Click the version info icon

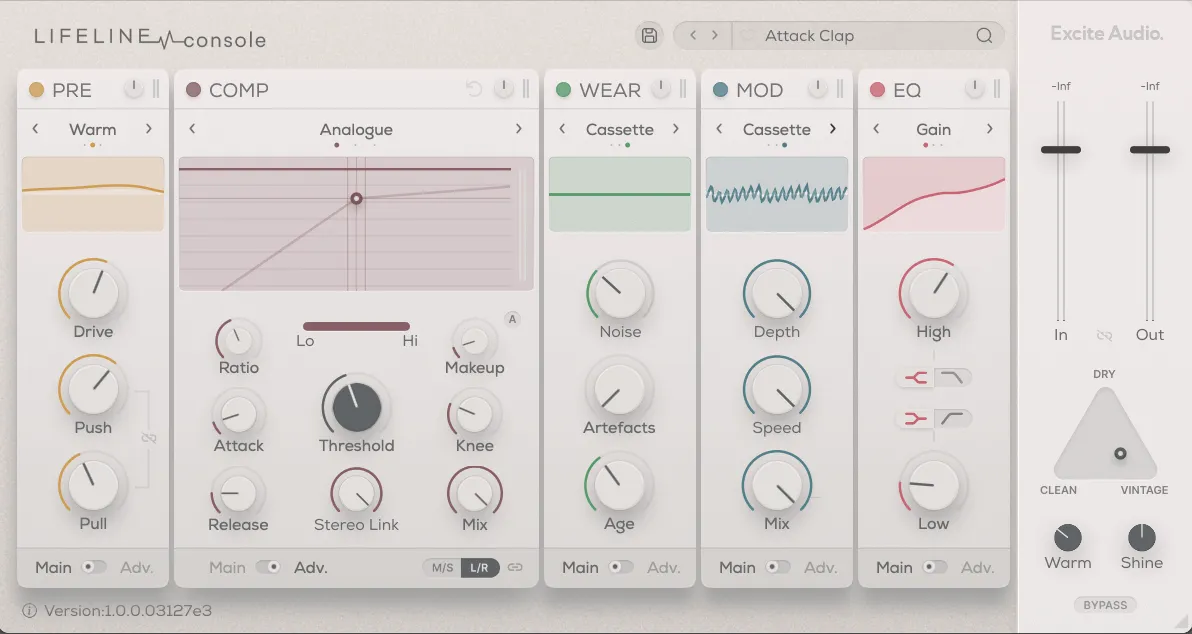click(30, 610)
